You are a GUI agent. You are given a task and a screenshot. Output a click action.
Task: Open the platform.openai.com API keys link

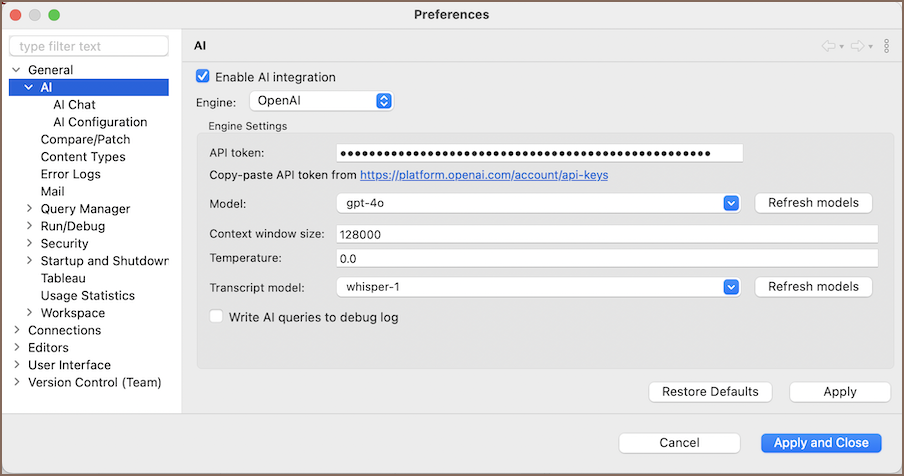tap(483, 175)
